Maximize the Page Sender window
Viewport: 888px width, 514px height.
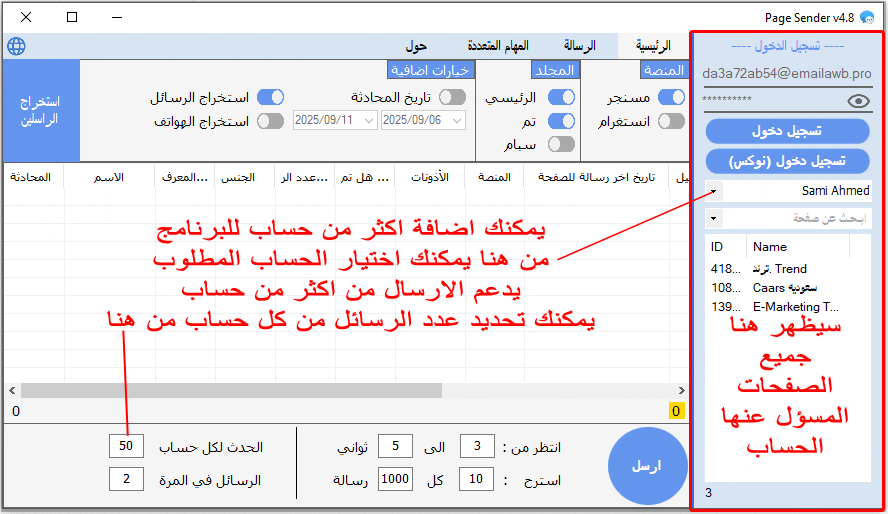coord(72,18)
